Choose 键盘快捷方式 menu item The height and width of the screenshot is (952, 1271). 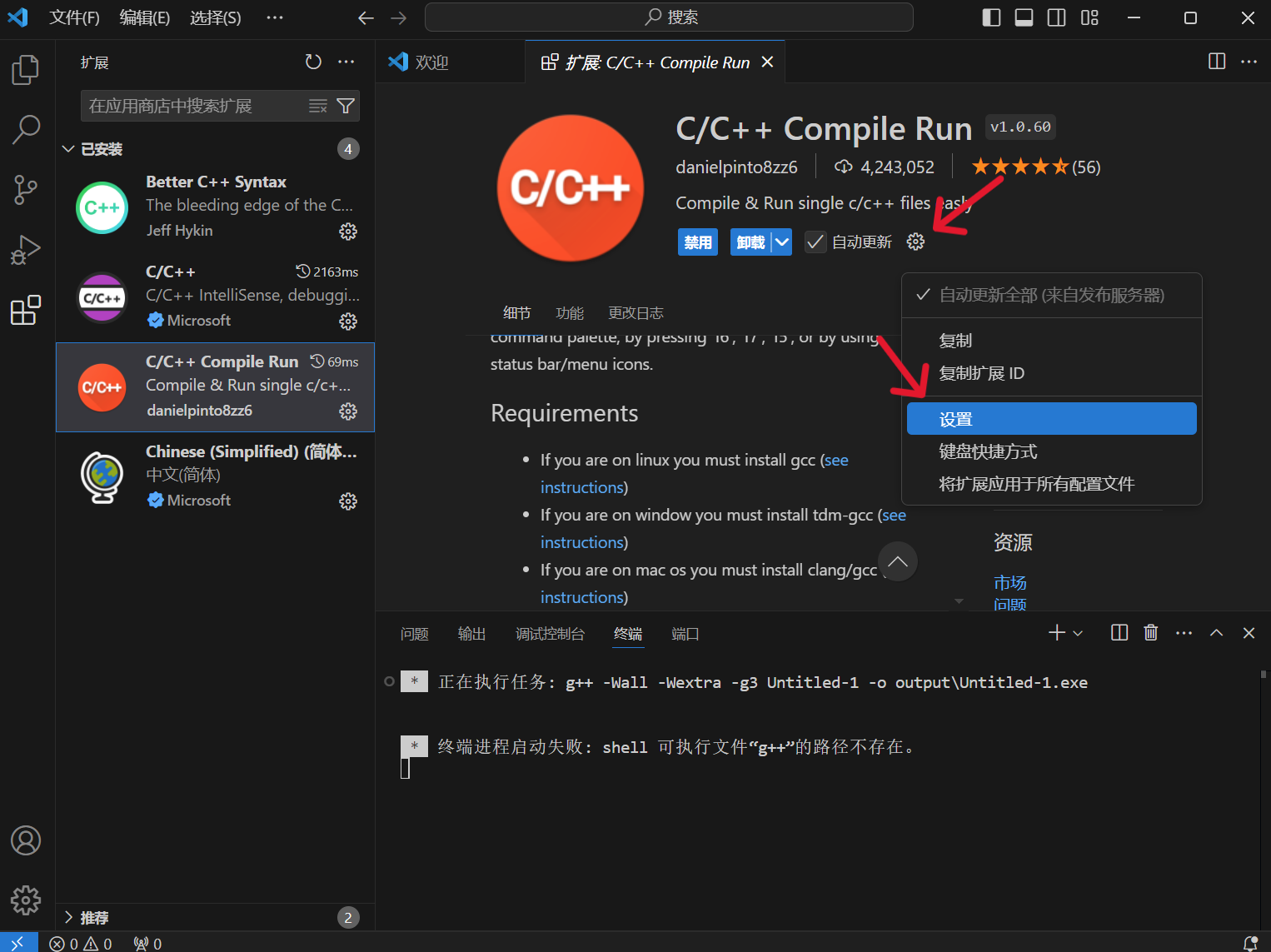coord(1051,451)
